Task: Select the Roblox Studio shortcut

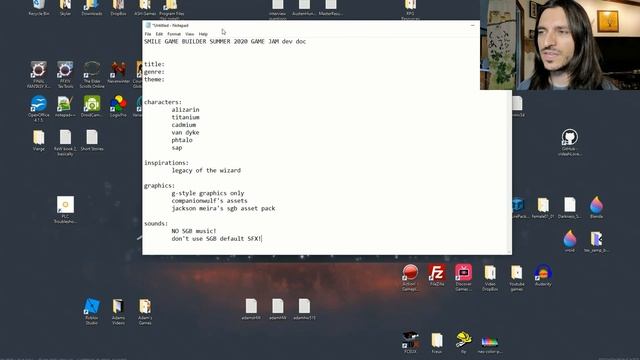Action: 92,311
